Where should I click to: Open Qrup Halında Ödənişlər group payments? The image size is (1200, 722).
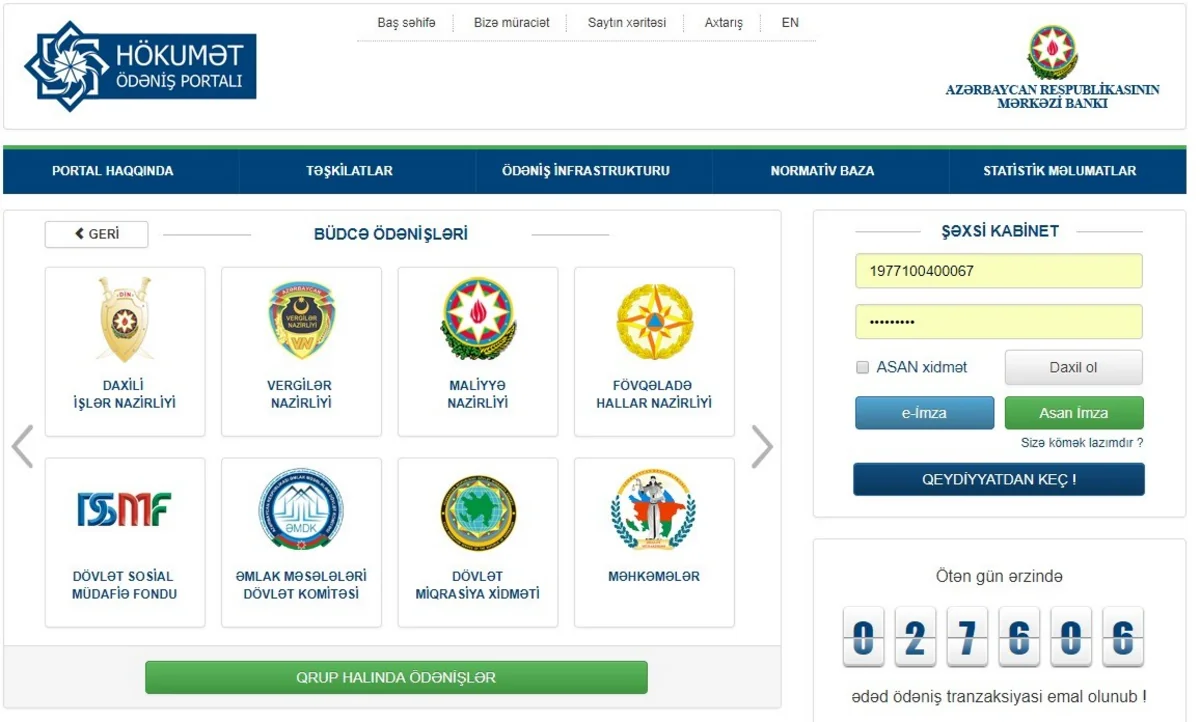[396, 677]
